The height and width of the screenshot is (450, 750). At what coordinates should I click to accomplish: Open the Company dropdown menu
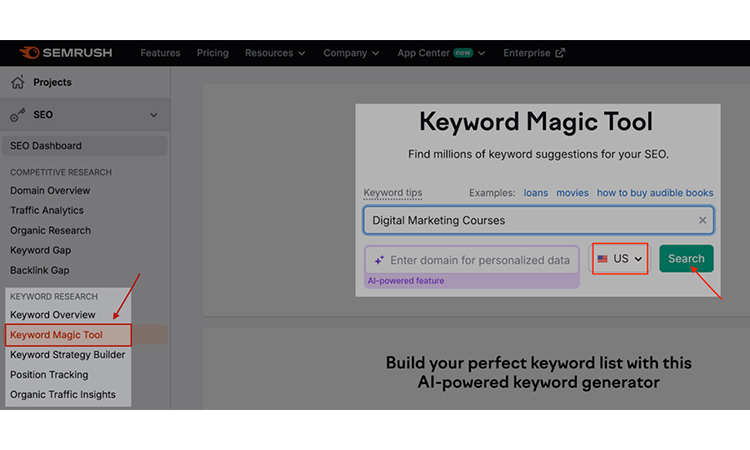pos(351,53)
